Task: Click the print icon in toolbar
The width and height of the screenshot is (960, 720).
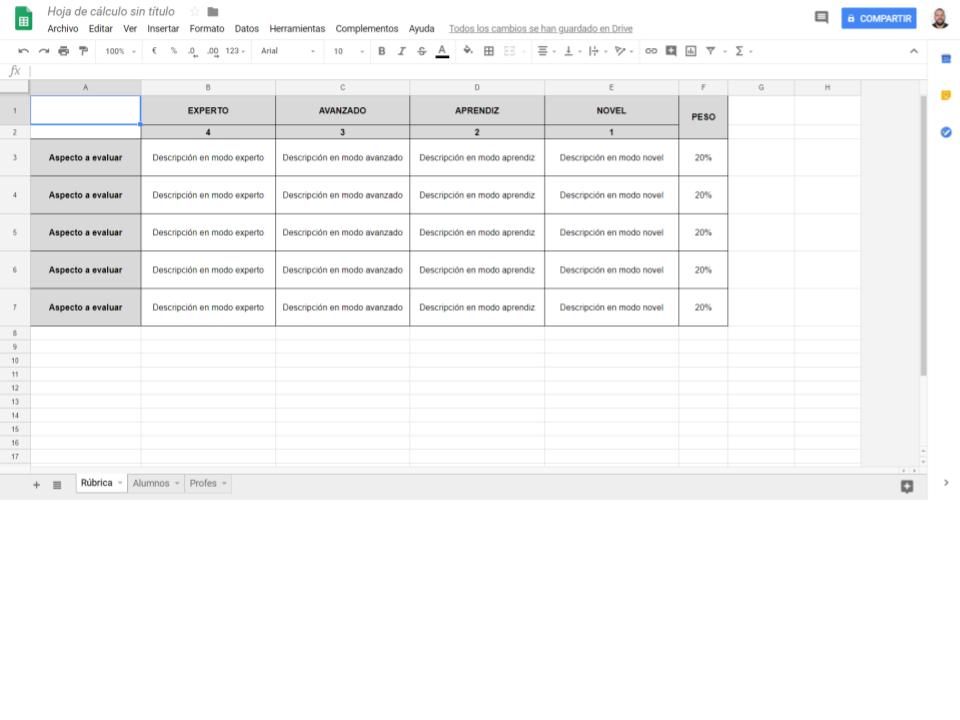Action: coord(64,51)
